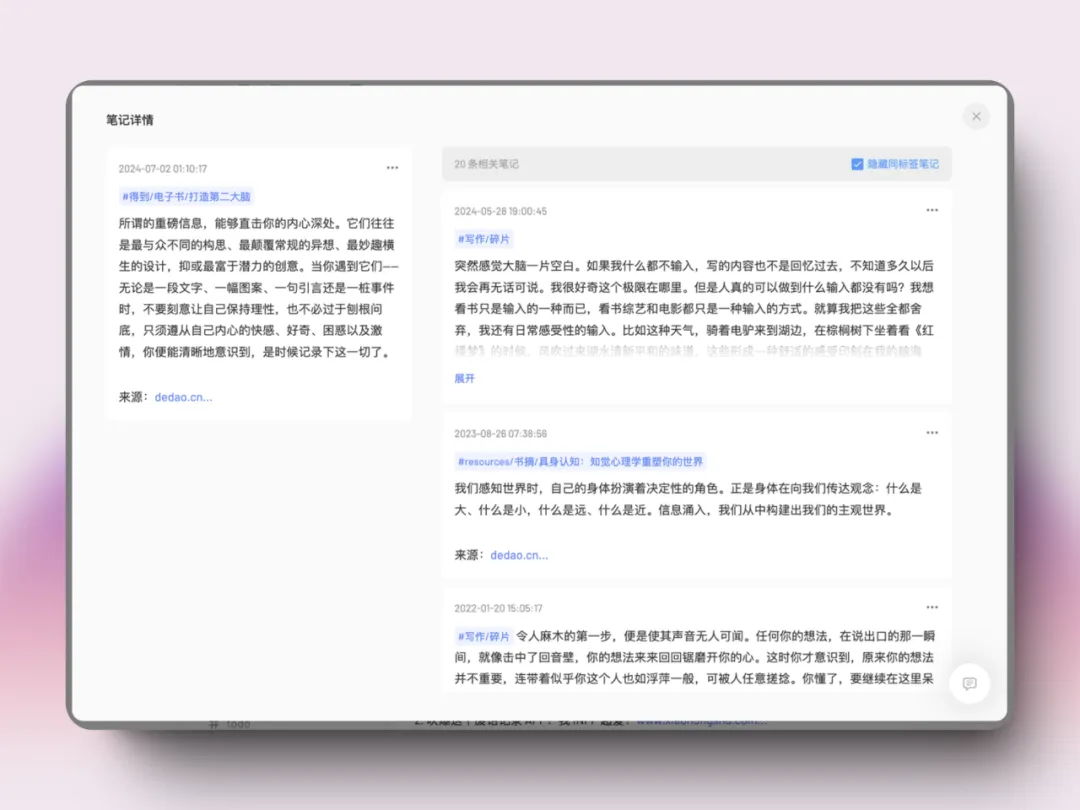Close the 笔记详情 dialog
Image resolution: width=1080 pixels, height=810 pixels.
coord(976,116)
